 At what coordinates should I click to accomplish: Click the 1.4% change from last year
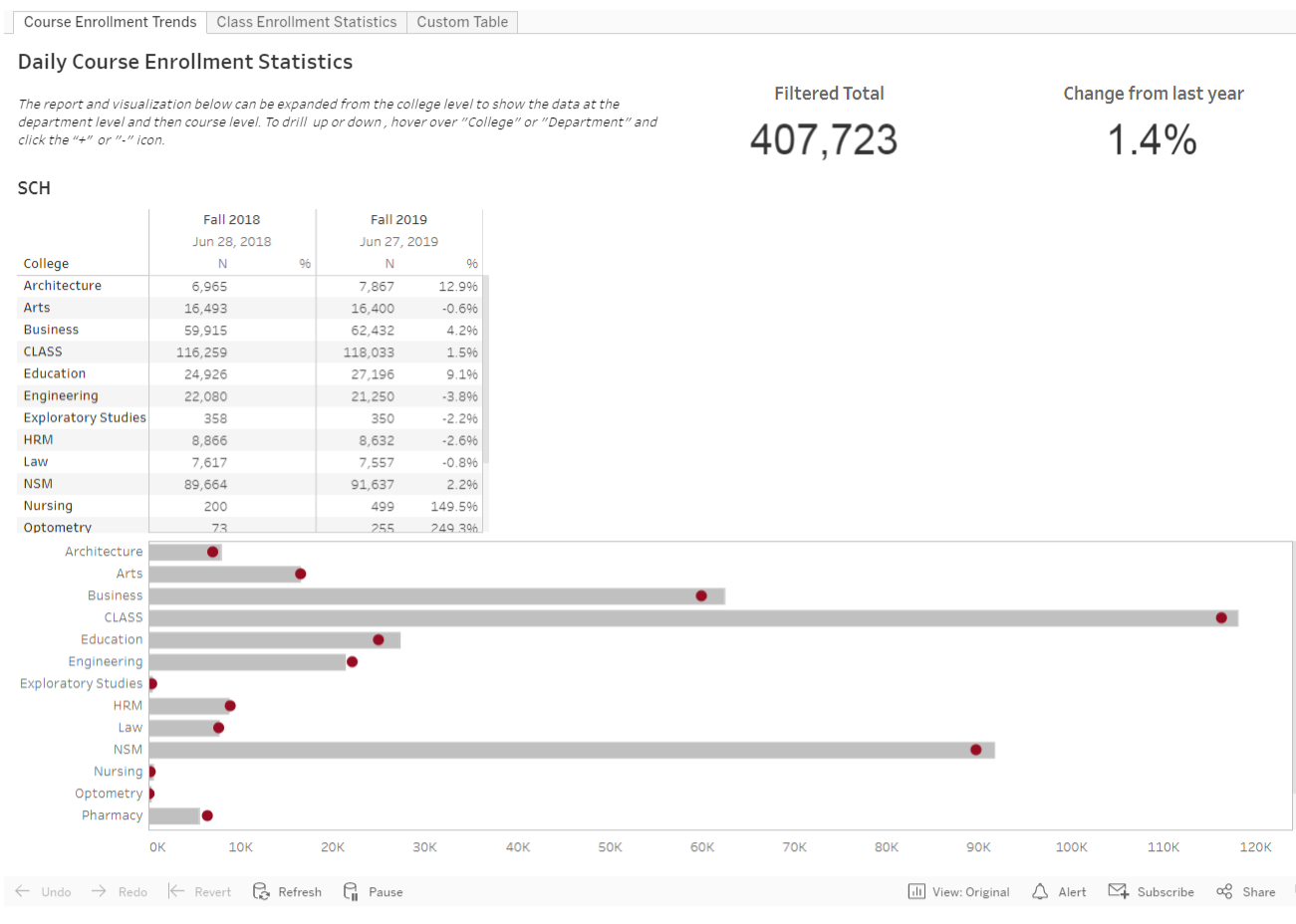[1153, 139]
